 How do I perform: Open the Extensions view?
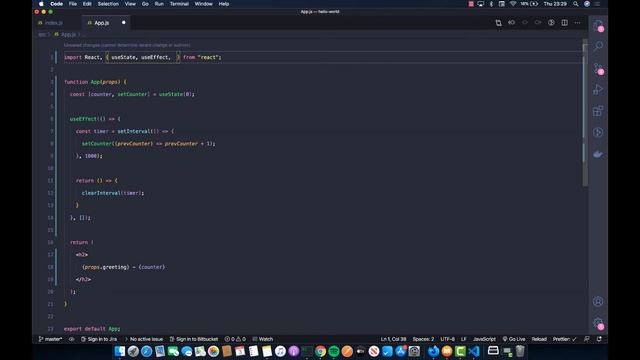(598, 111)
